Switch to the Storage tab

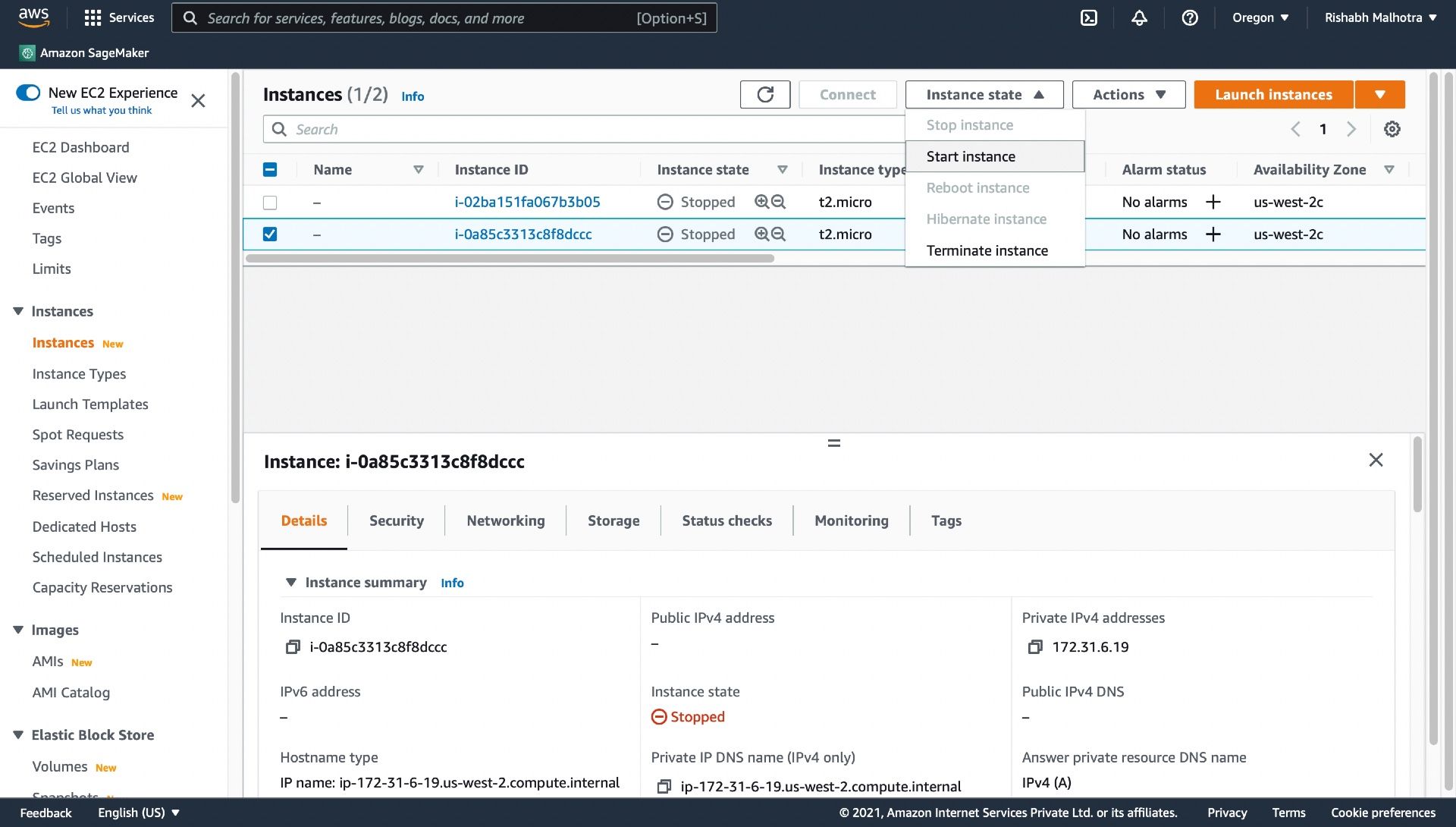(613, 520)
